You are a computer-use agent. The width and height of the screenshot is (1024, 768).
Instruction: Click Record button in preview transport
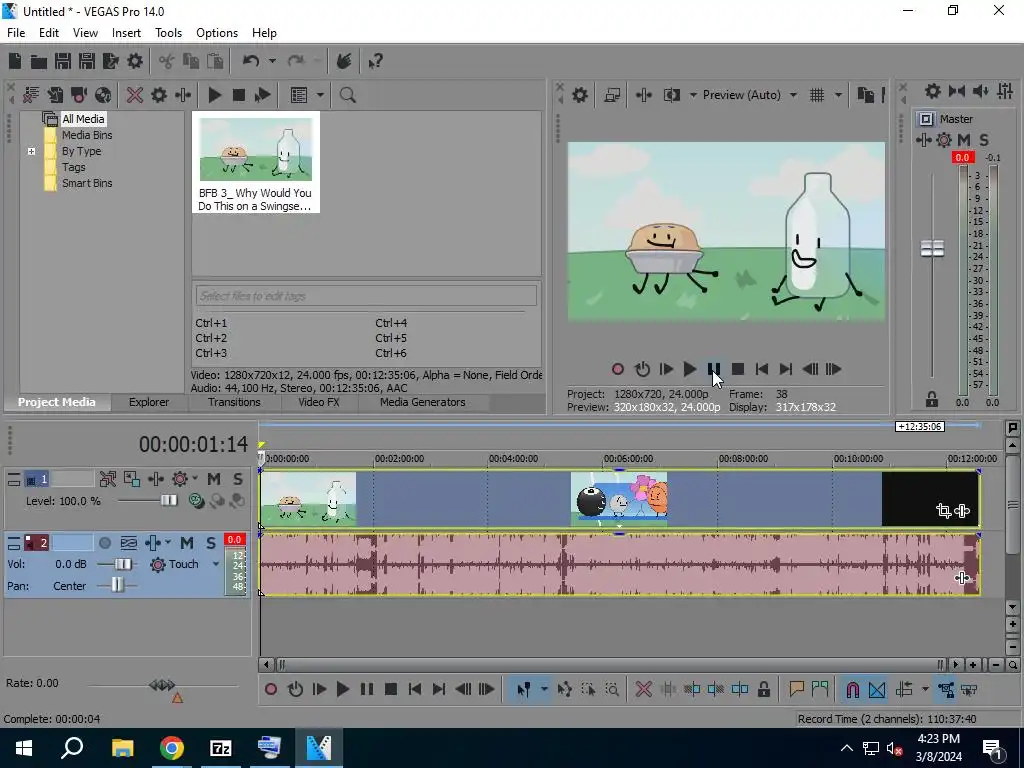(618, 369)
